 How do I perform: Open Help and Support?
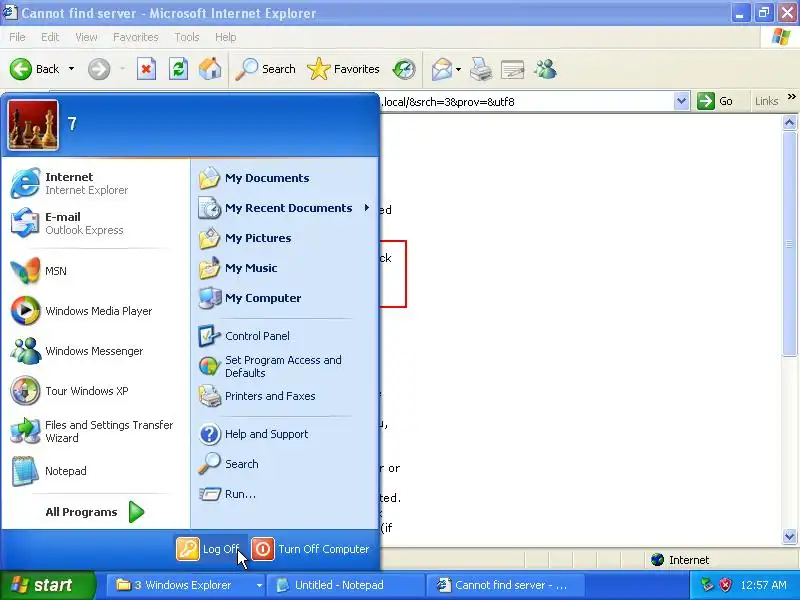click(284, 434)
